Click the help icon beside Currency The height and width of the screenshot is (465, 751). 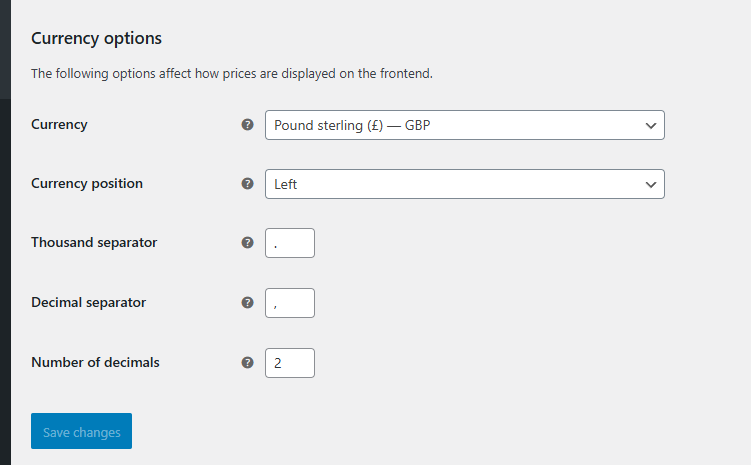(247, 125)
